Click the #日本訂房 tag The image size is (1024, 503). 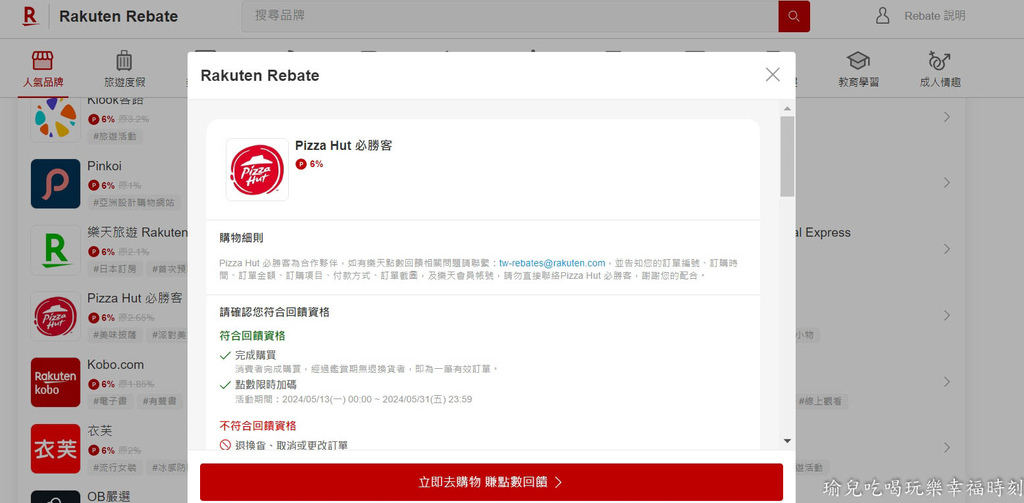coord(115,269)
